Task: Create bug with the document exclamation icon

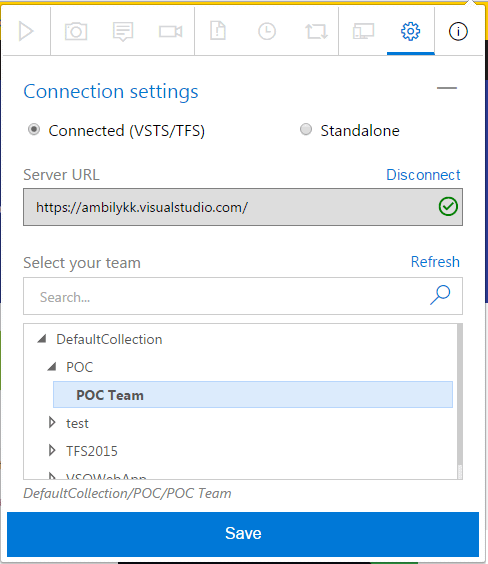Action: [218, 31]
